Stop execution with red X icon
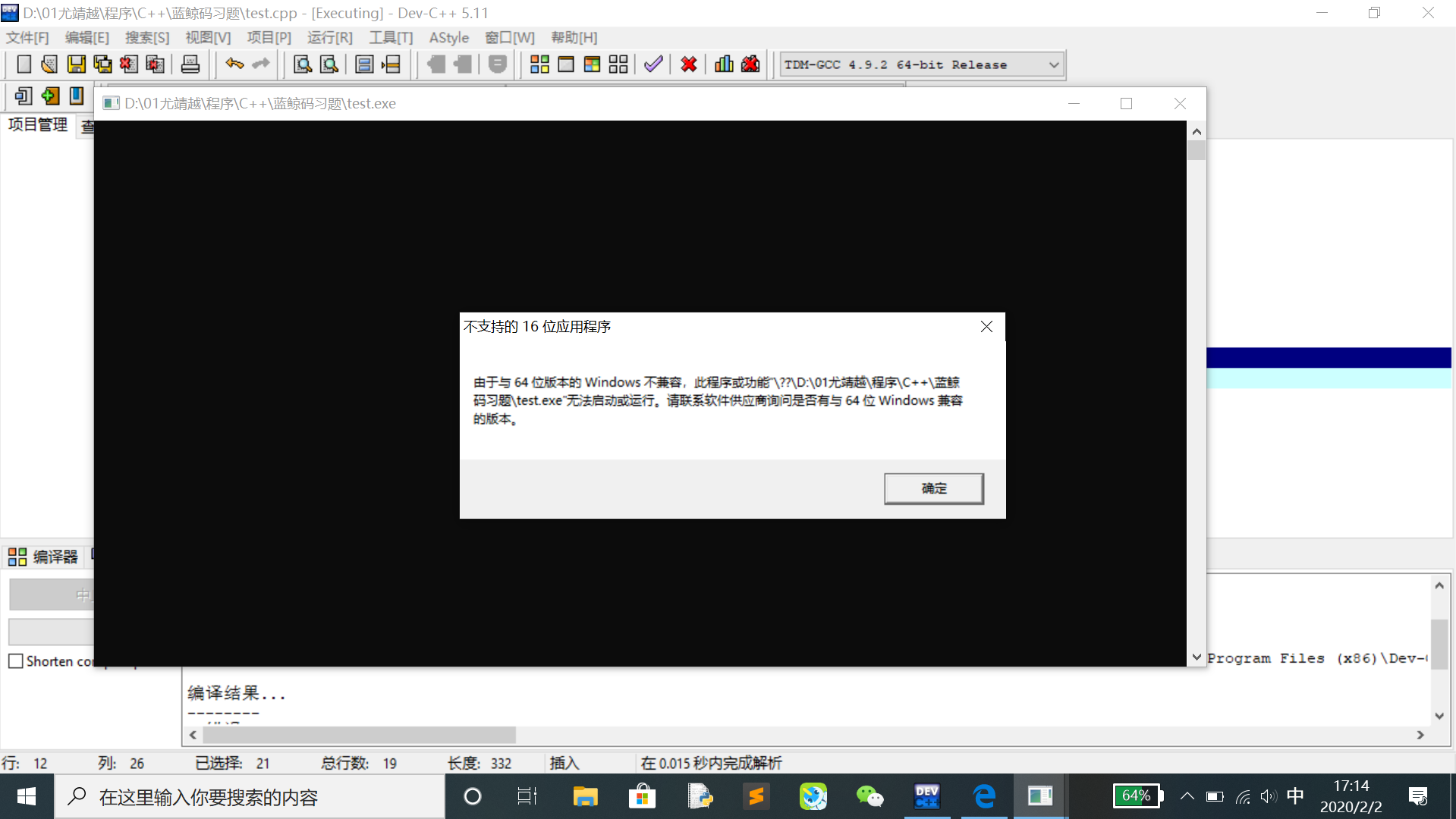1456x819 pixels. [689, 64]
